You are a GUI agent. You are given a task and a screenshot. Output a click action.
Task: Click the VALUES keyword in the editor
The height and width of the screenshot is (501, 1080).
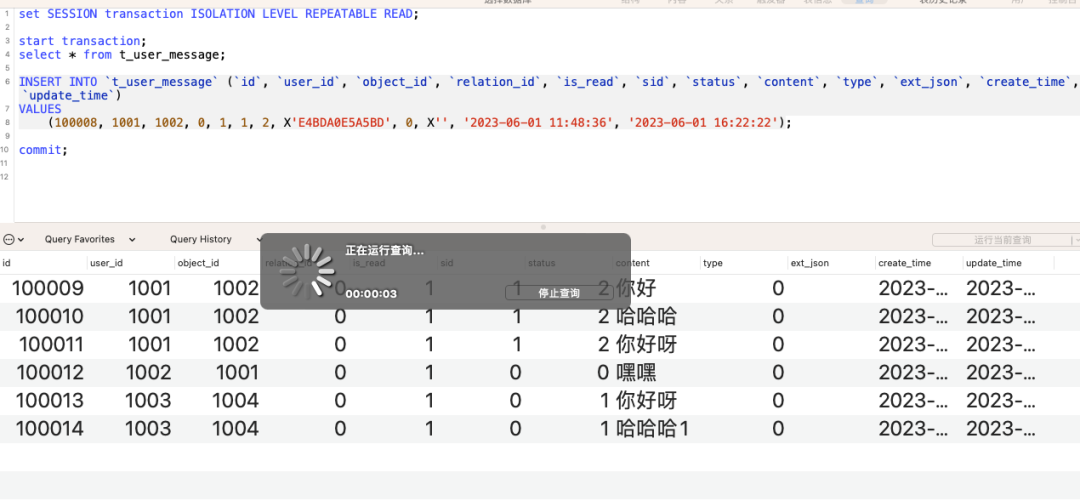pyautogui.click(x=40, y=109)
